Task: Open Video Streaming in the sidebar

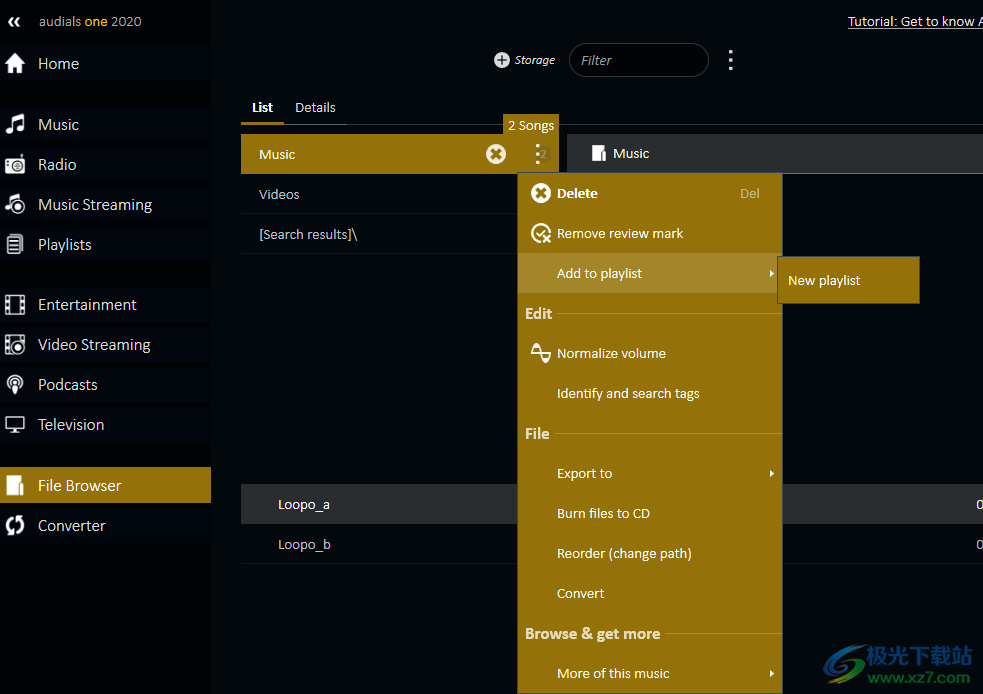Action: pyautogui.click(x=105, y=345)
